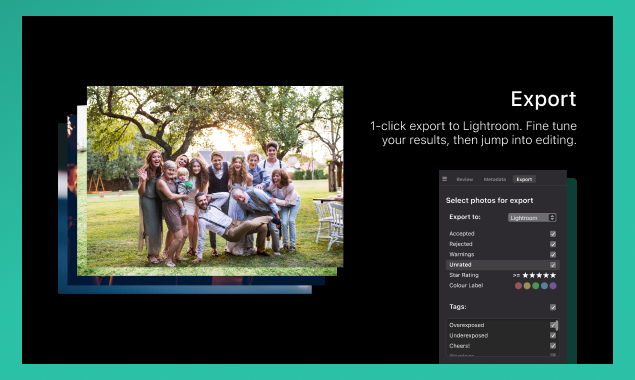Viewport: 635px width, 380px height.
Task: Toggle the Underexposed tag checkbox
Action: click(x=553, y=335)
